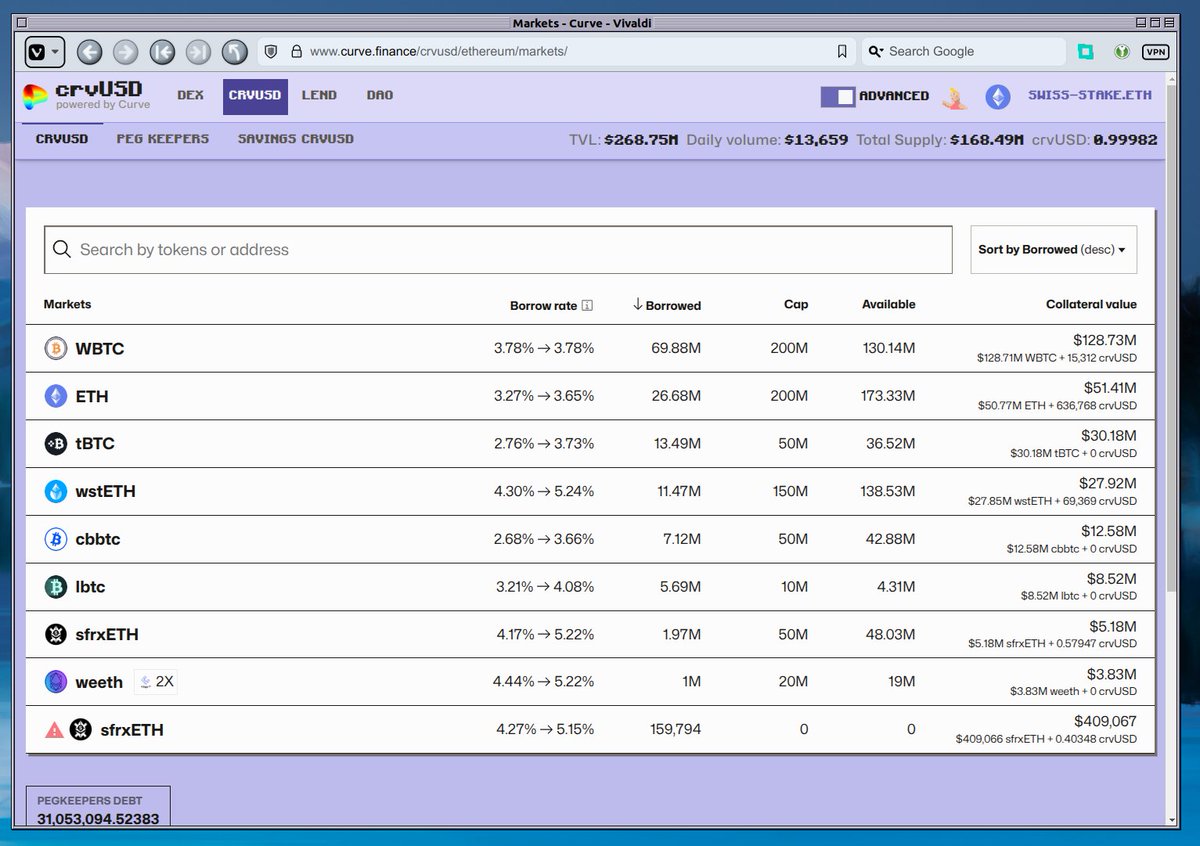Click the borrow rate info icon

[x=587, y=305]
